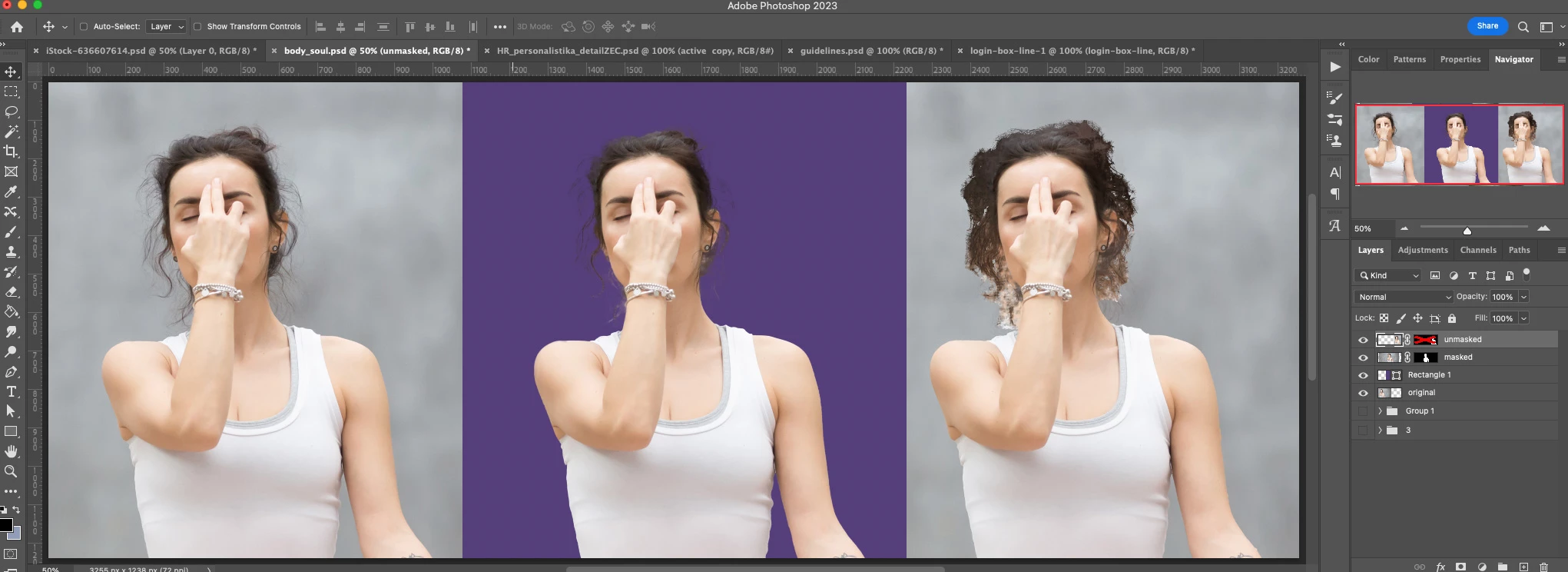Open the Kind filter dropdown

[x=1389, y=275]
